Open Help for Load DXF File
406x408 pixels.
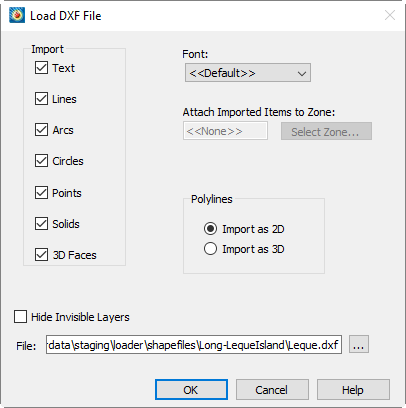click(353, 389)
